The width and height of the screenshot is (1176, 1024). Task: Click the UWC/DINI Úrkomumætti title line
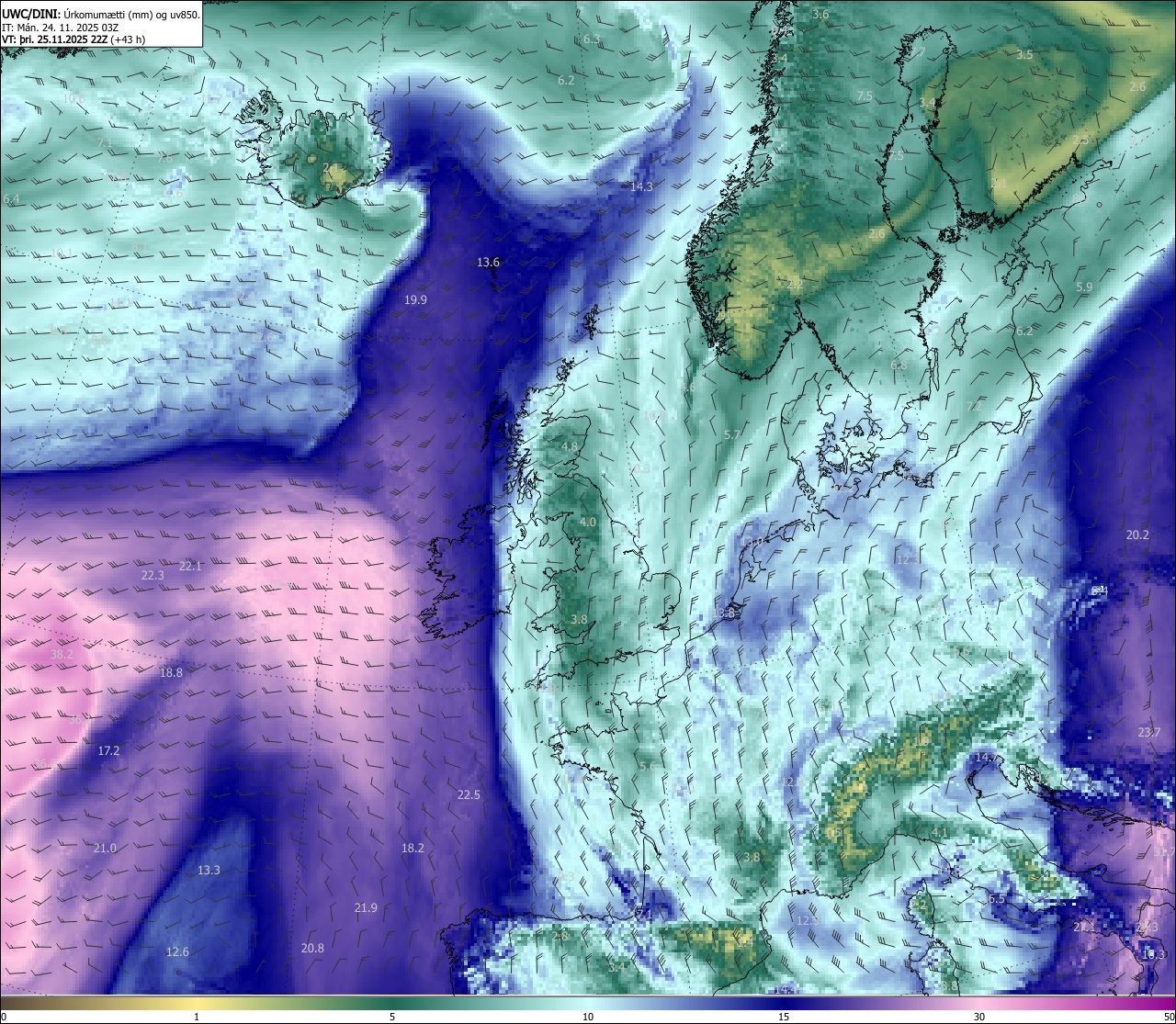[101, 15]
